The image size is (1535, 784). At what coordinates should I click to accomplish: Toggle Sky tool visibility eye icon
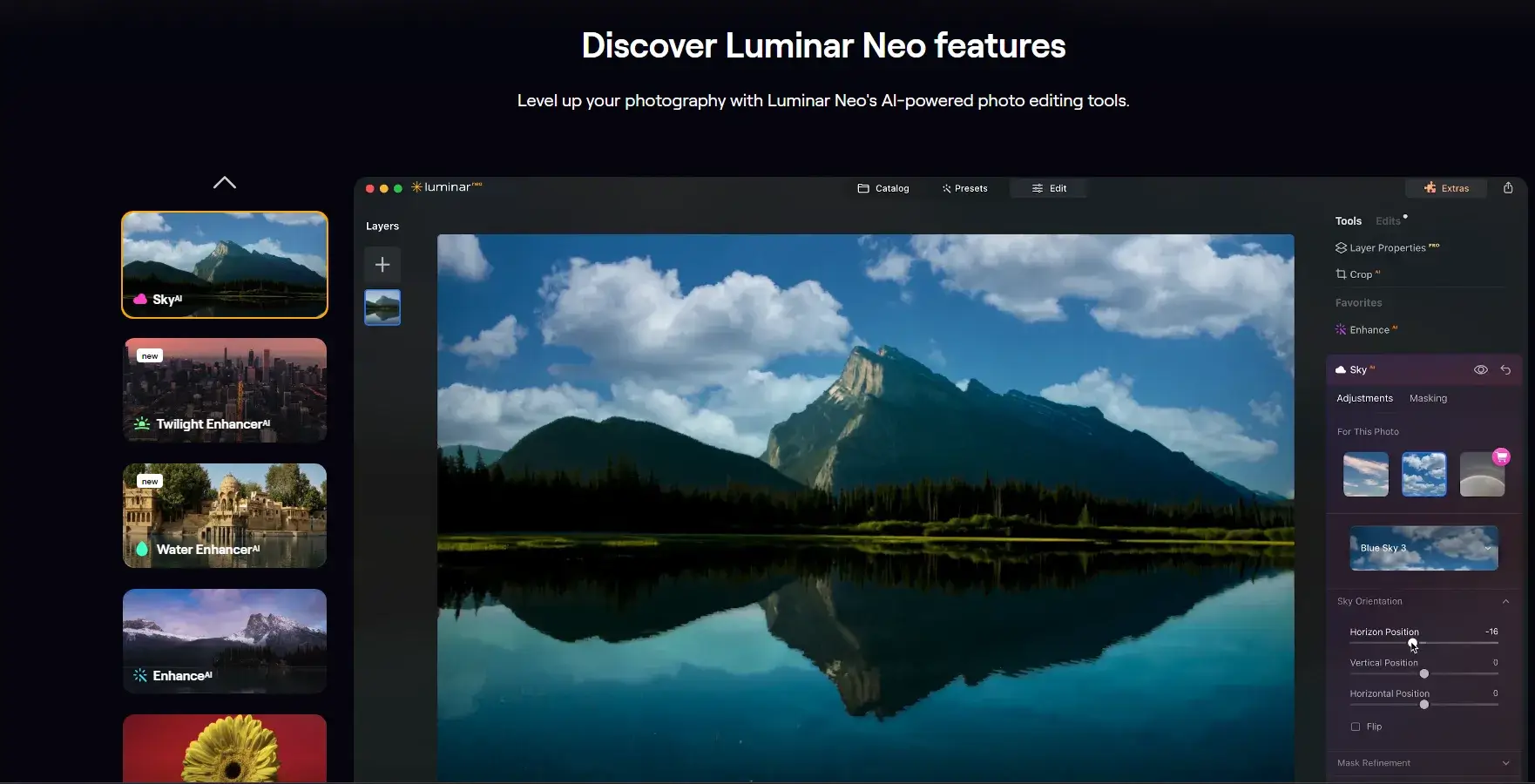click(1480, 370)
